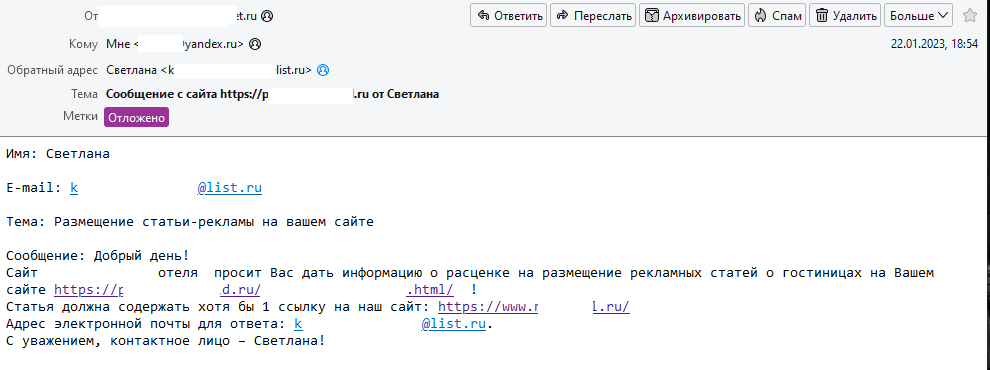Click the Отложено tag label

click(136, 117)
